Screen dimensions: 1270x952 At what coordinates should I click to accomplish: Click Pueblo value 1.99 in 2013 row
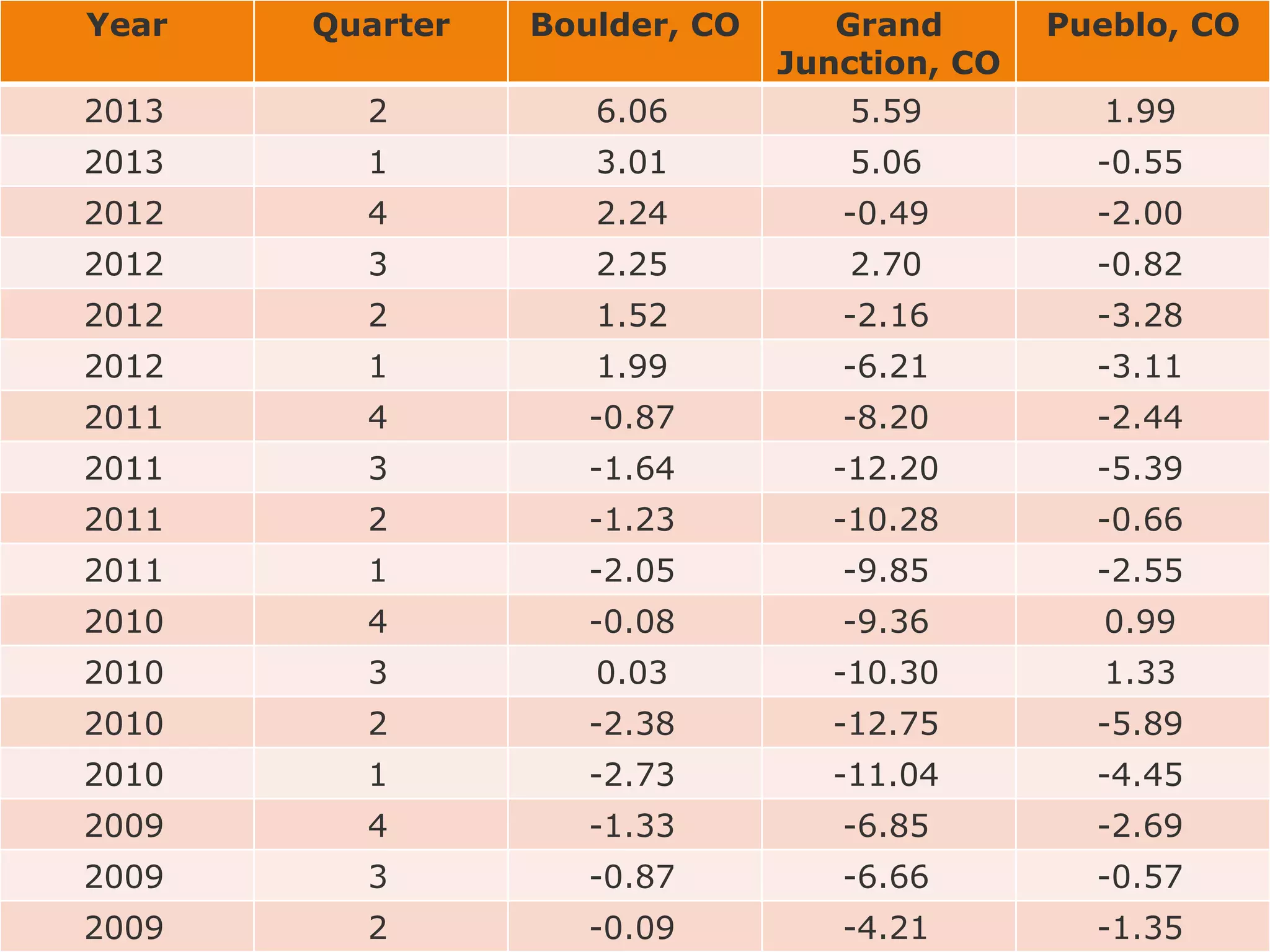pos(1140,112)
